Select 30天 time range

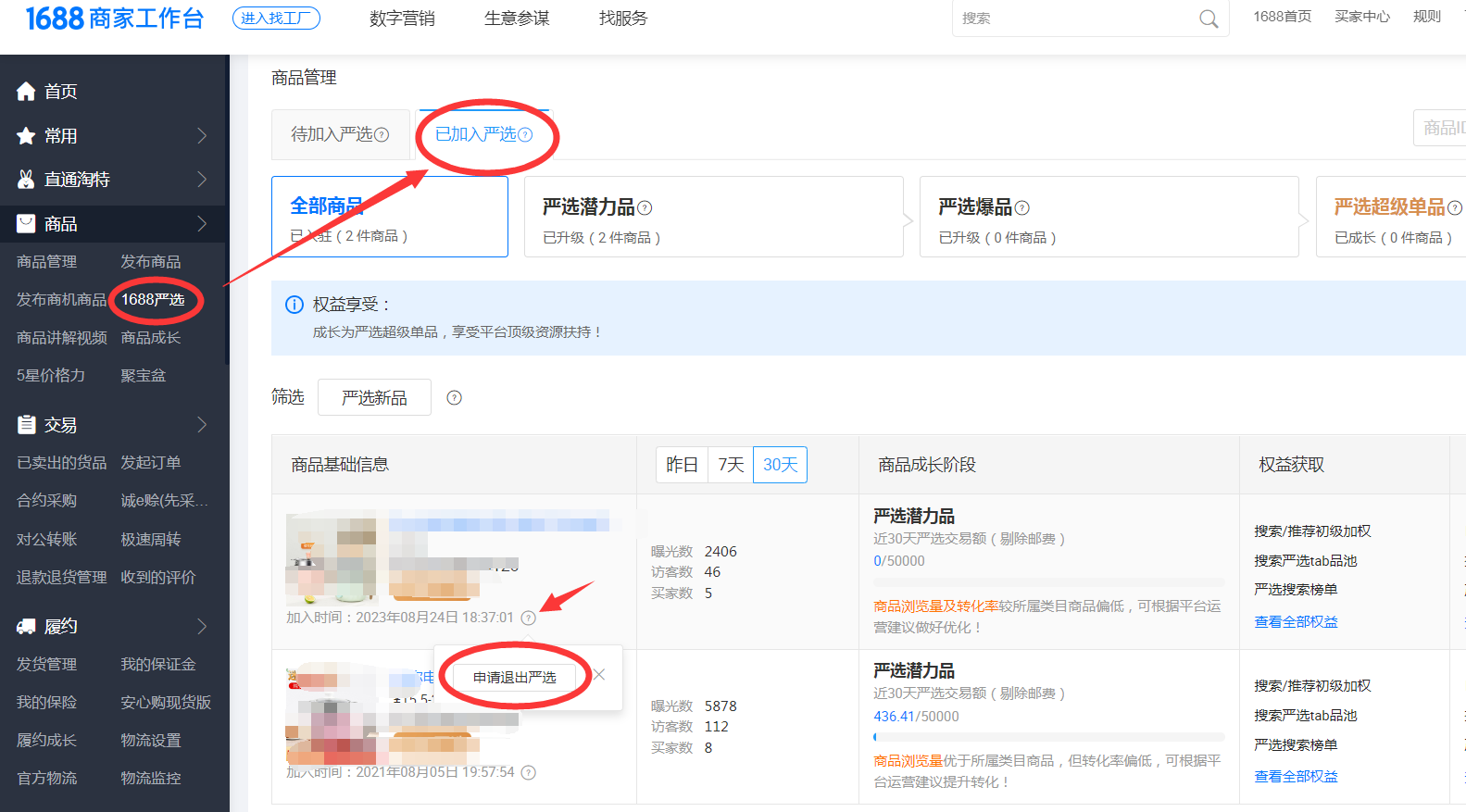[780, 465]
